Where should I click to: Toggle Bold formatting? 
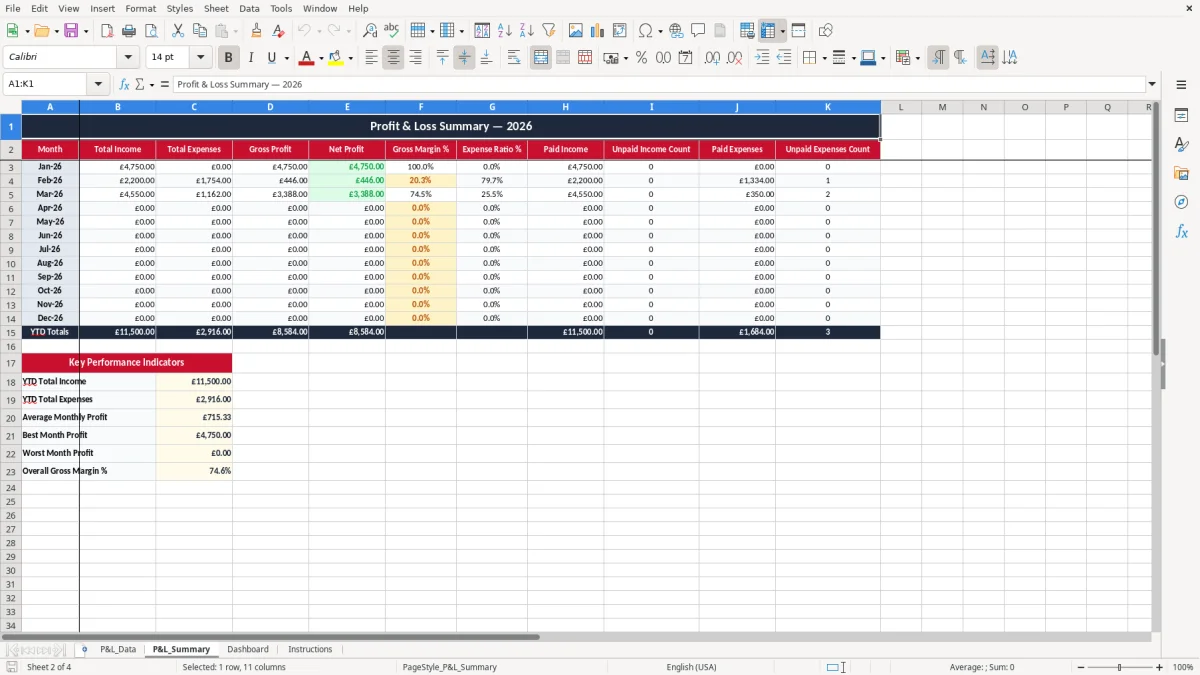pos(228,58)
